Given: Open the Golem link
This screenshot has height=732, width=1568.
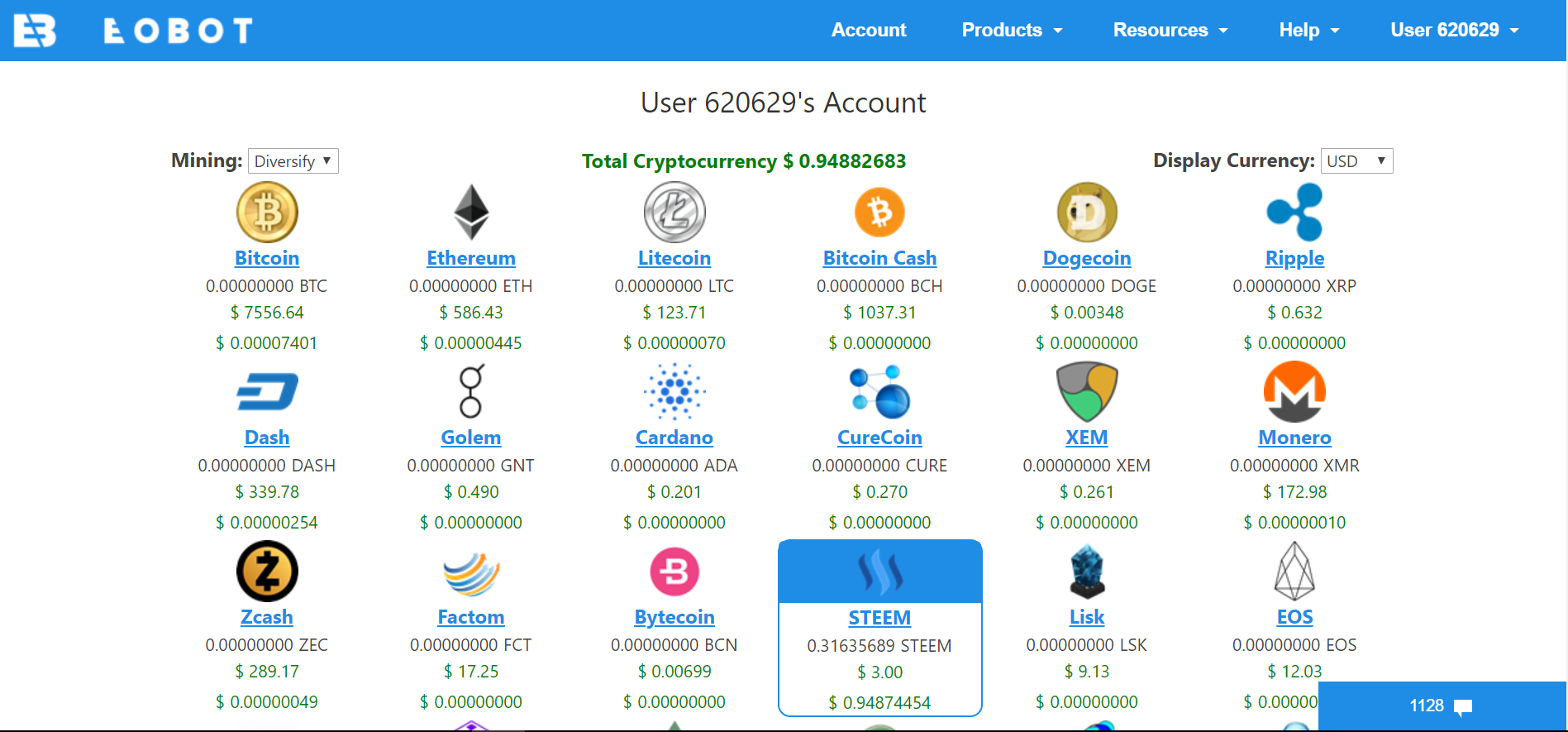Looking at the screenshot, I should click(x=471, y=438).
